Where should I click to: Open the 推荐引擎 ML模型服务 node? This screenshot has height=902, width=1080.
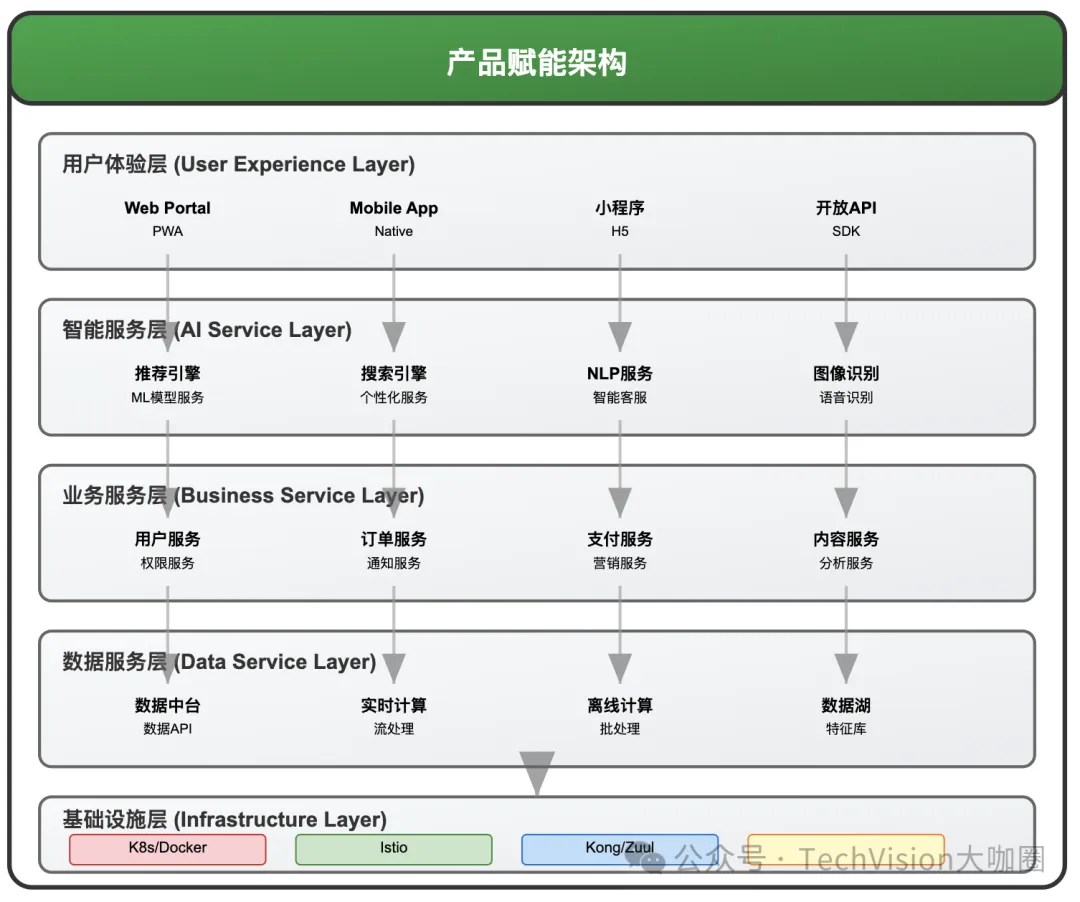pos(167,385)
